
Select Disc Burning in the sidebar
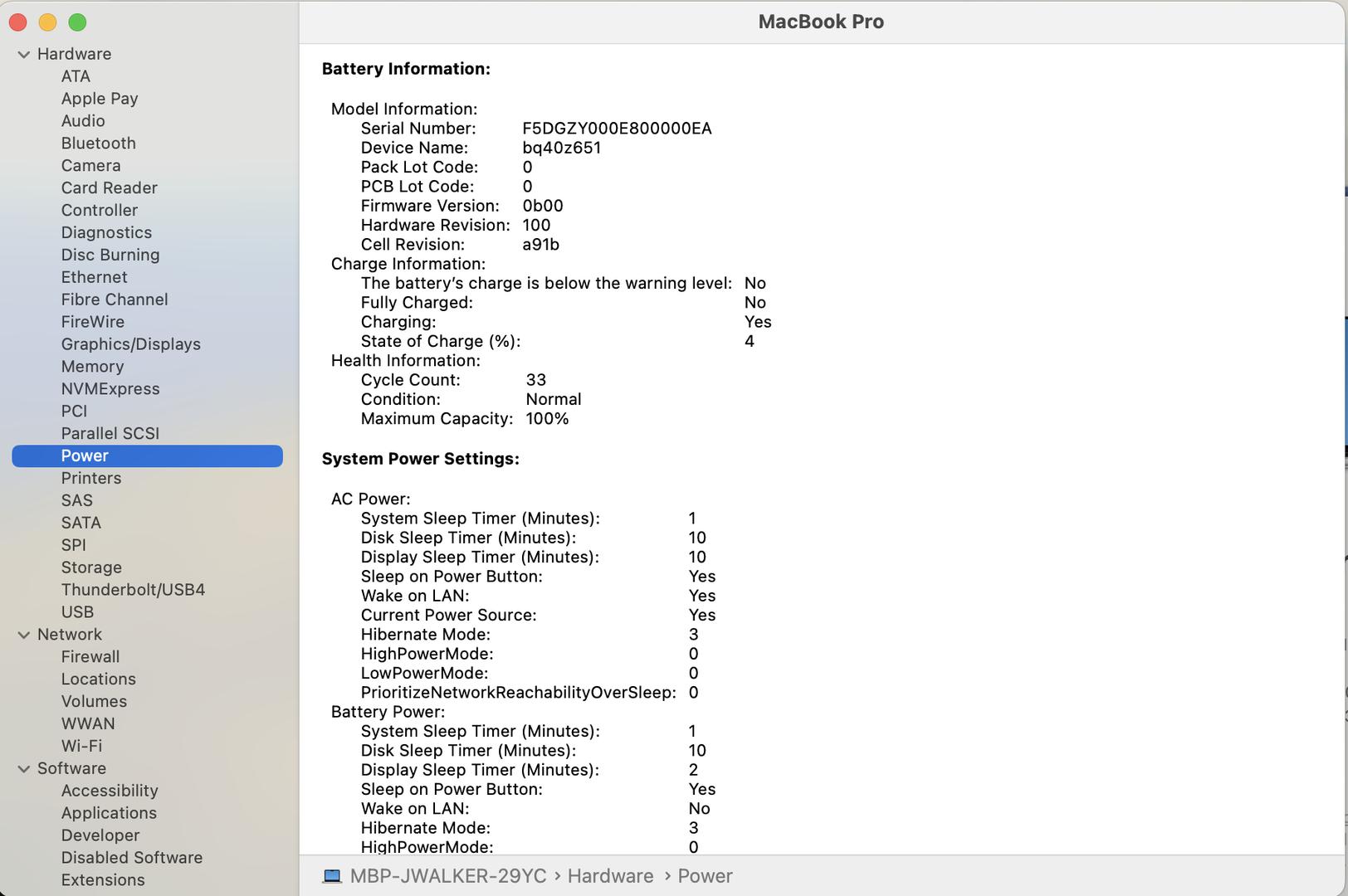pos(110,256)
